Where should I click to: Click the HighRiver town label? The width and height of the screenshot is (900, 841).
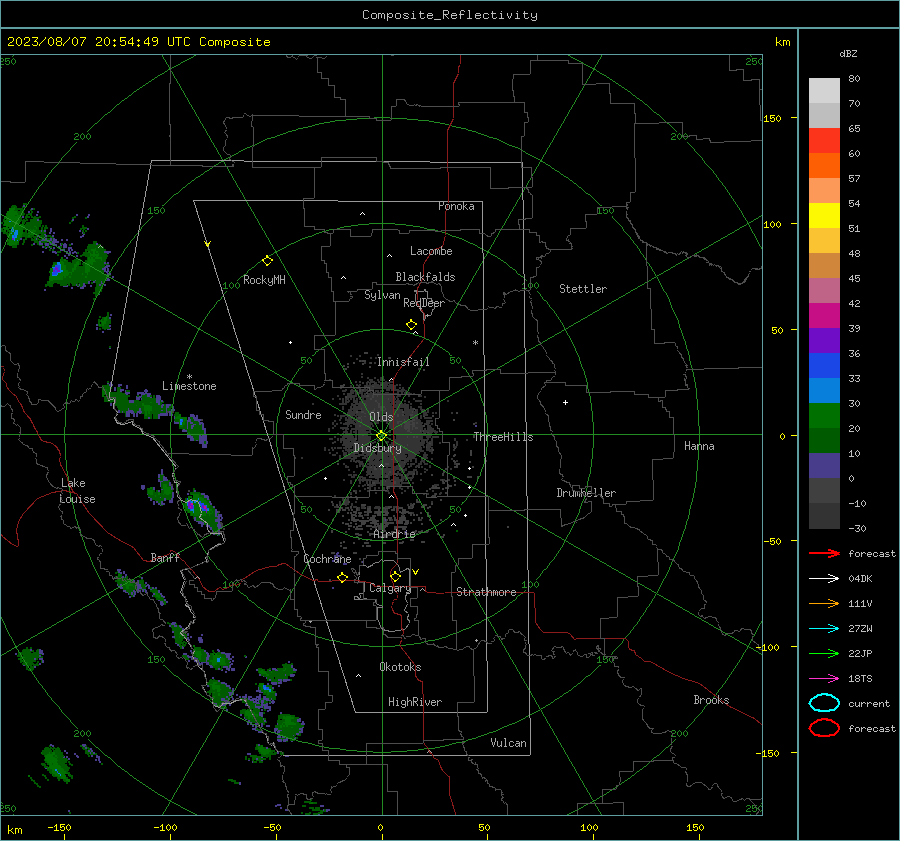[415, 702]
